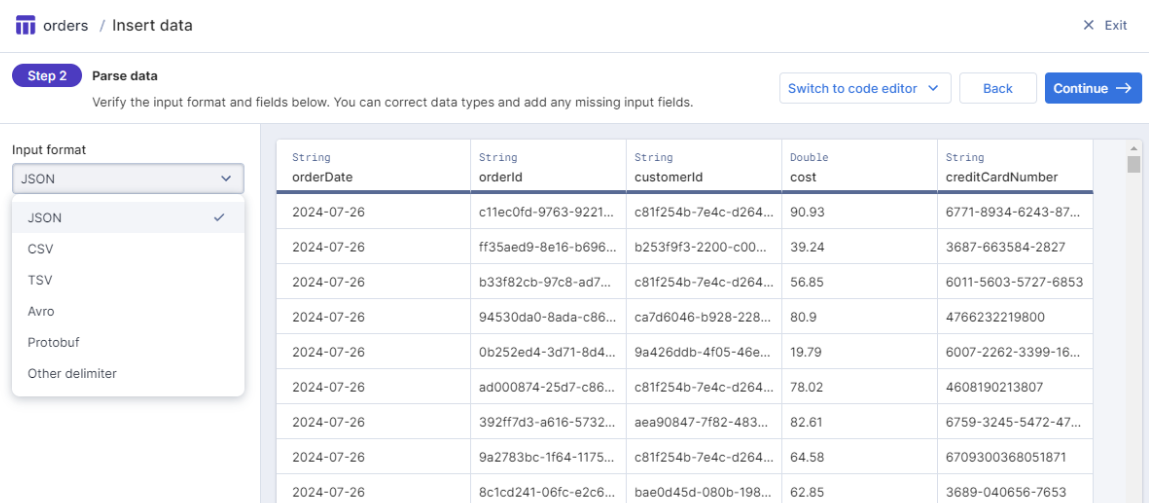Select Avro as input format
Image resolution: width=1149 pixels, height=503 pixels.
pos(128,311)
